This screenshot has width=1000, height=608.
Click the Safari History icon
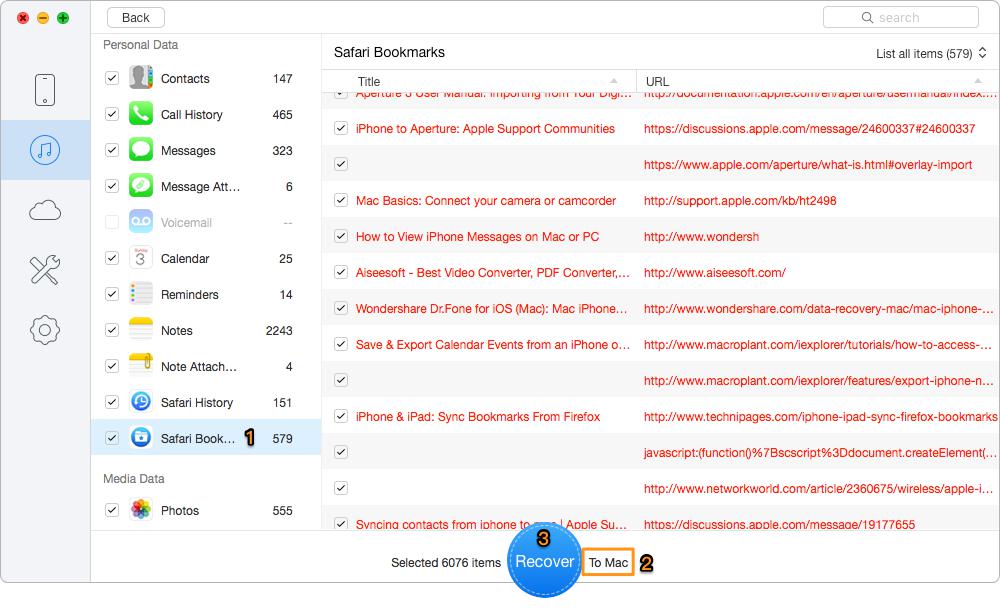tap(141, 402)
